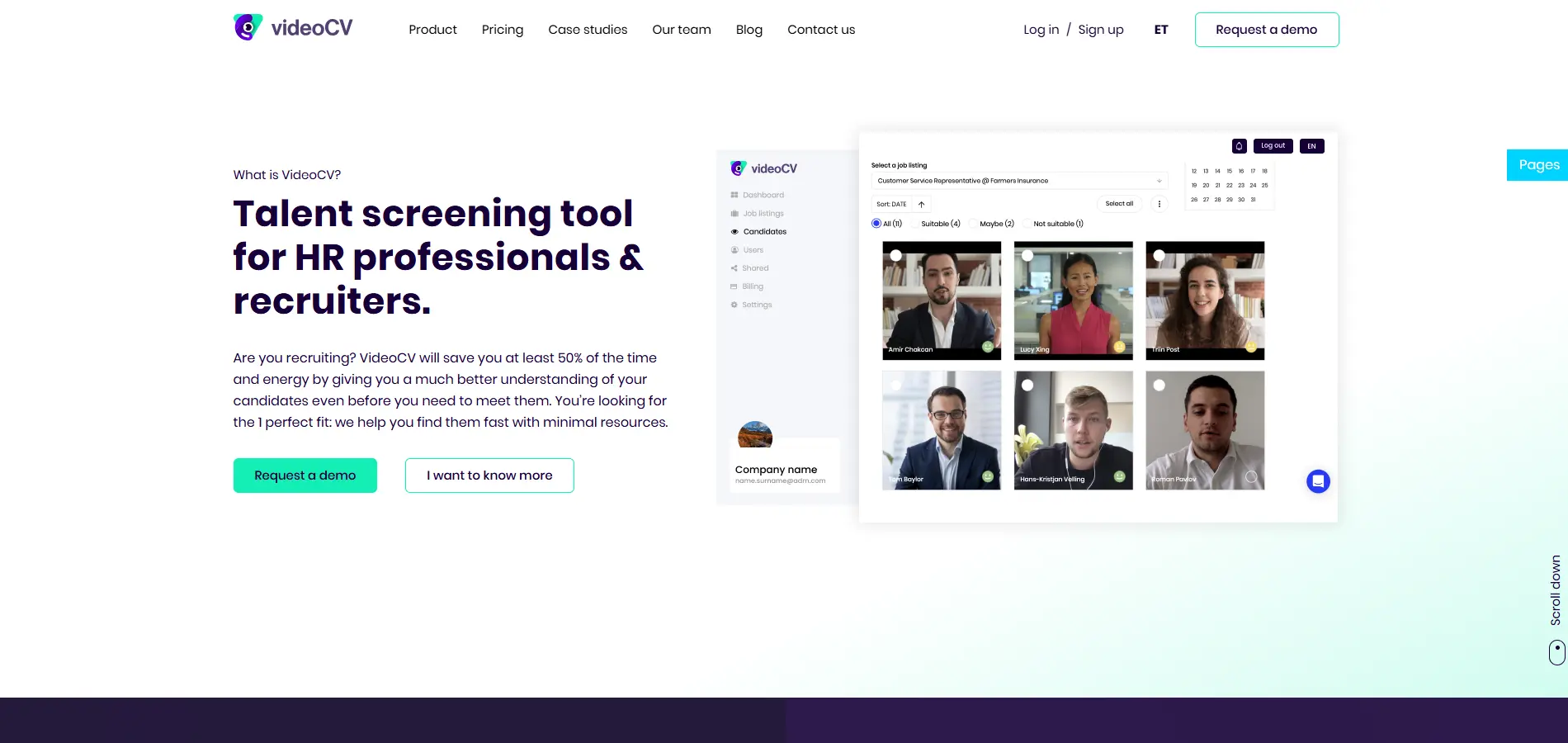Tick the selection circle on Lucy Xing's video

(1027, 256)
